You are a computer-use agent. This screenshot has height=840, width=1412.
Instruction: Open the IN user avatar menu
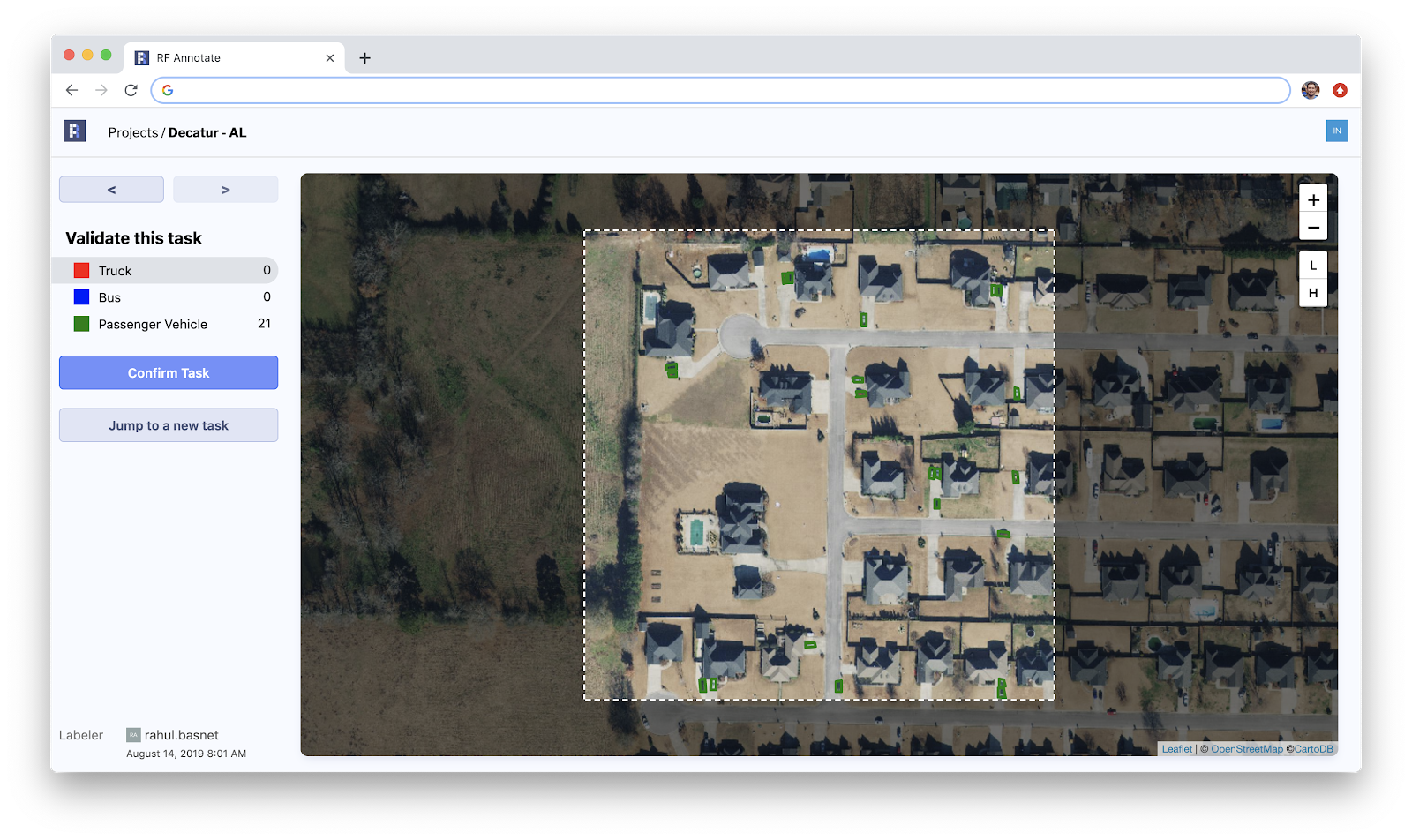(1337, 131)
